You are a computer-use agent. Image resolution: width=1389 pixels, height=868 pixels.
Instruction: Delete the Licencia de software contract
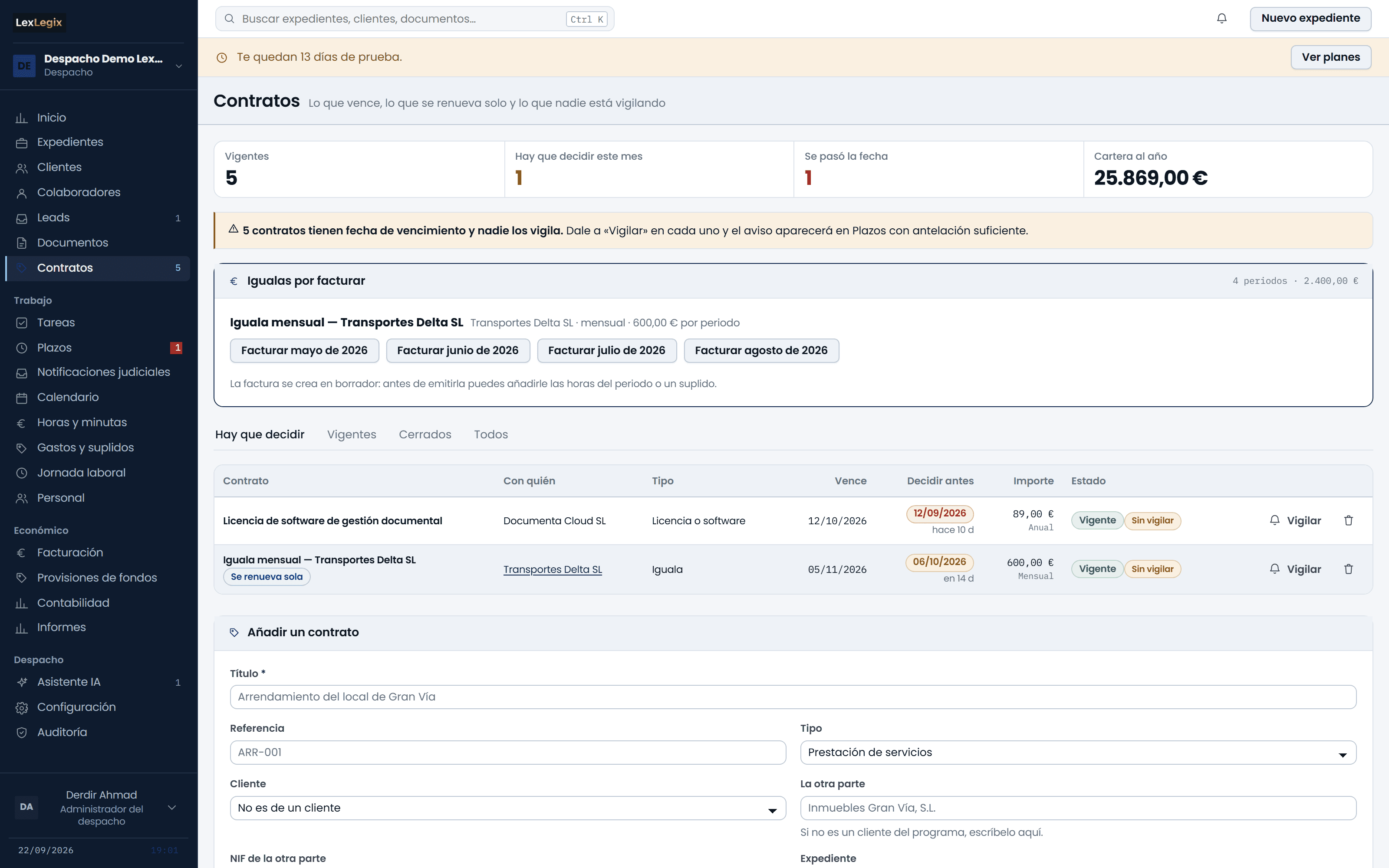point(1348,521)
